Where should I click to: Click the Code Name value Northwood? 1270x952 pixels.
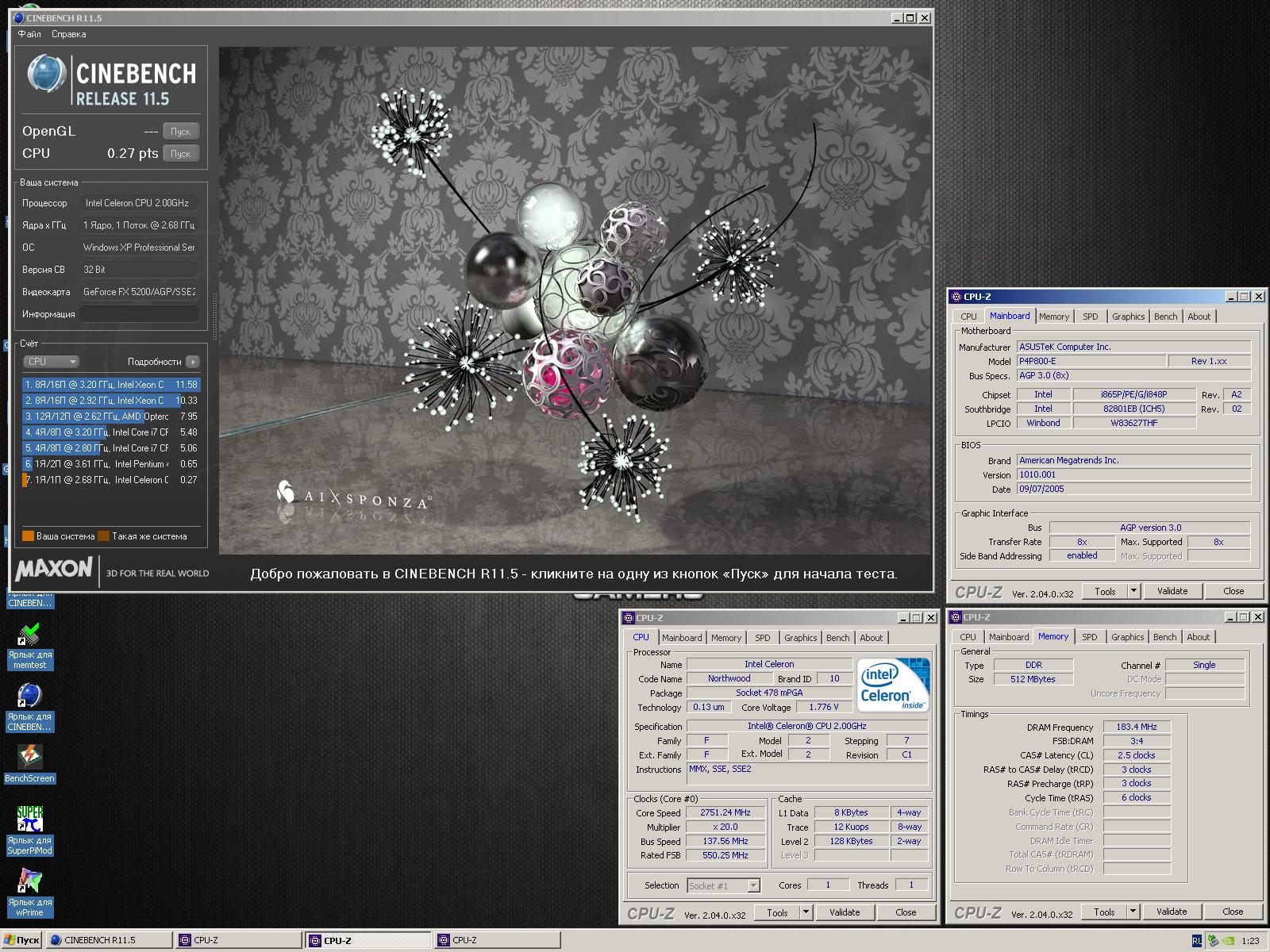click(729, 678)
